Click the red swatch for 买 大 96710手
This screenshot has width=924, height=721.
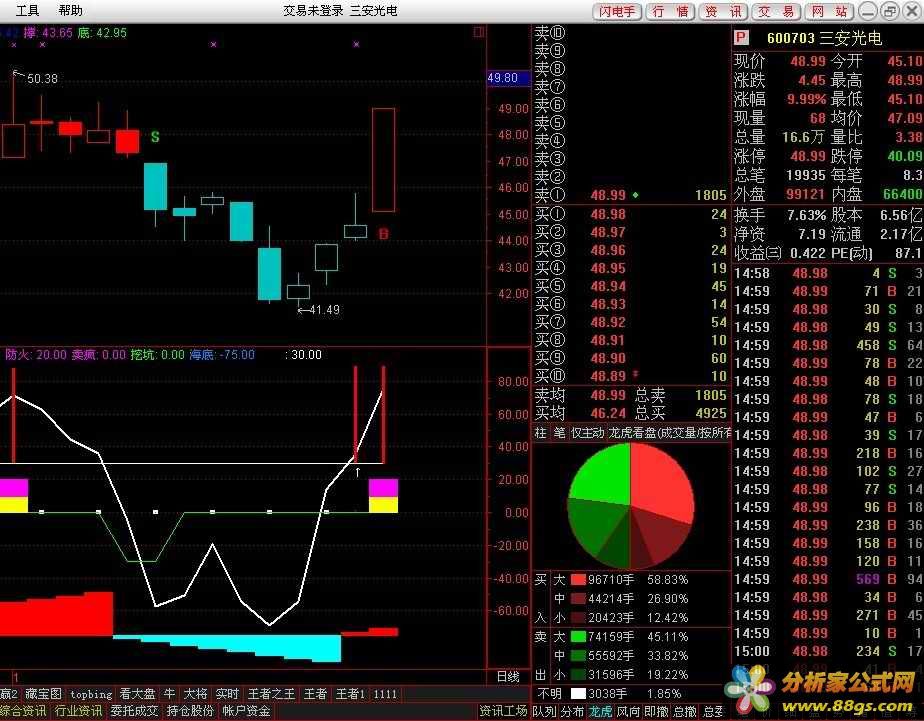tap(579, 580)
